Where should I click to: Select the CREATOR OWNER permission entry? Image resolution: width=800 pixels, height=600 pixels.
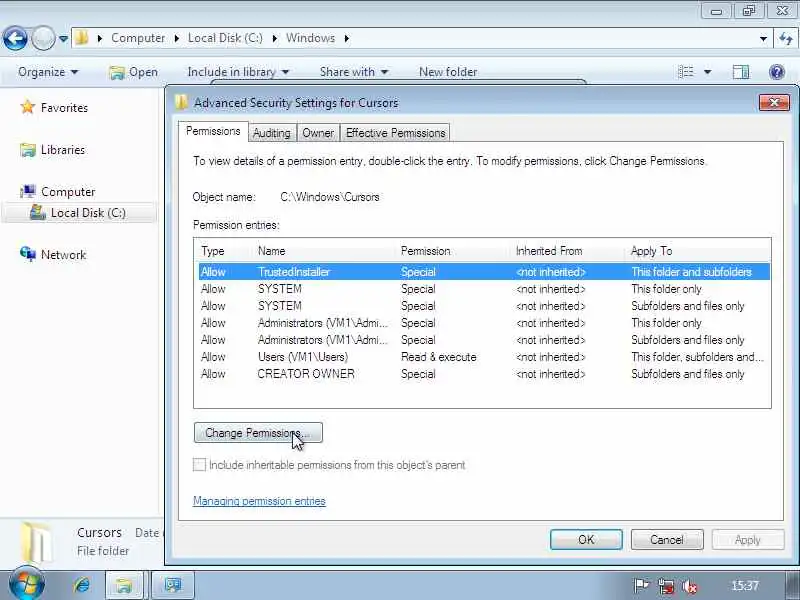(484, 374)
